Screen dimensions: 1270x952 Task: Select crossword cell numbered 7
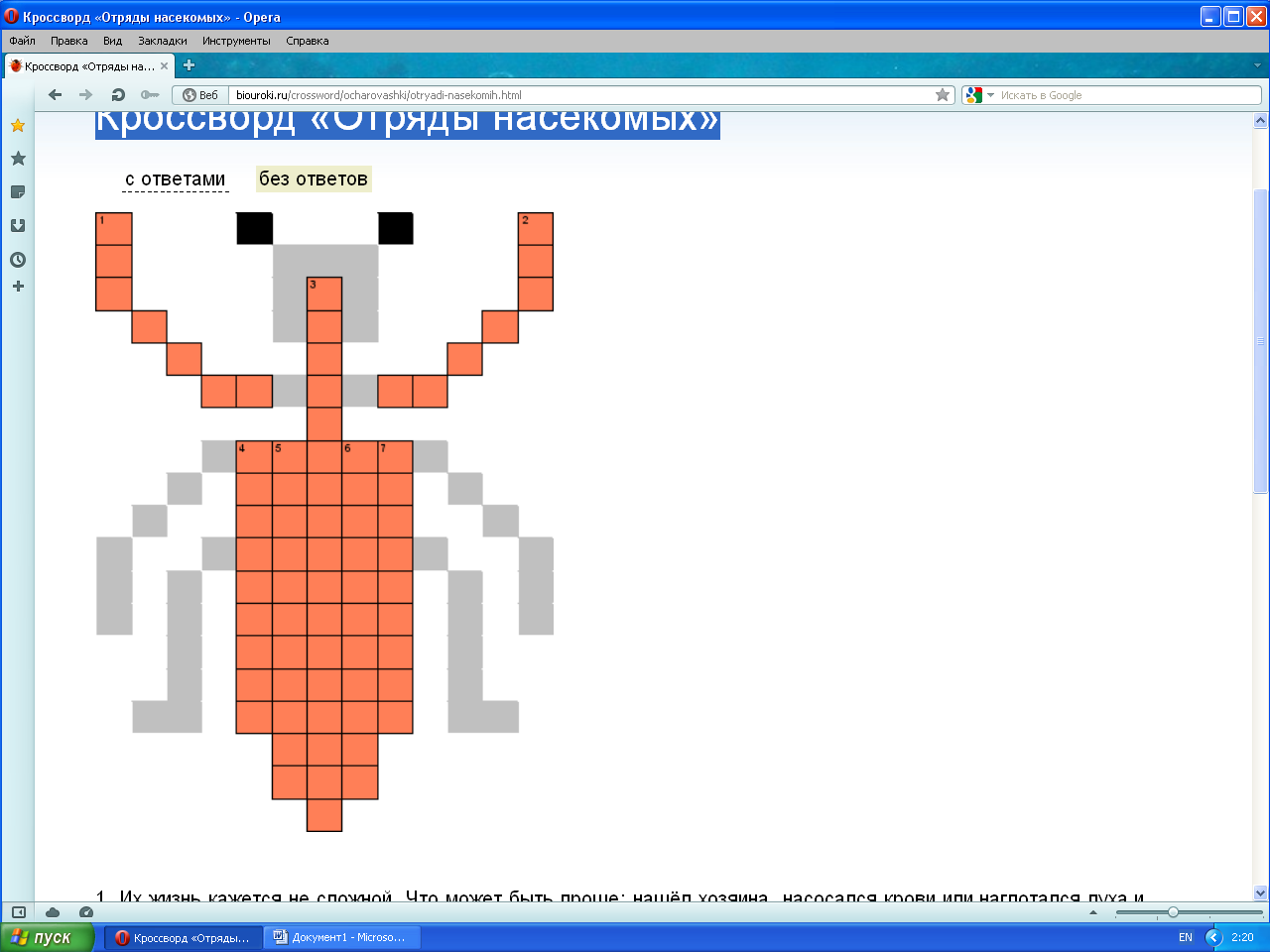click(x=395, y=457)
